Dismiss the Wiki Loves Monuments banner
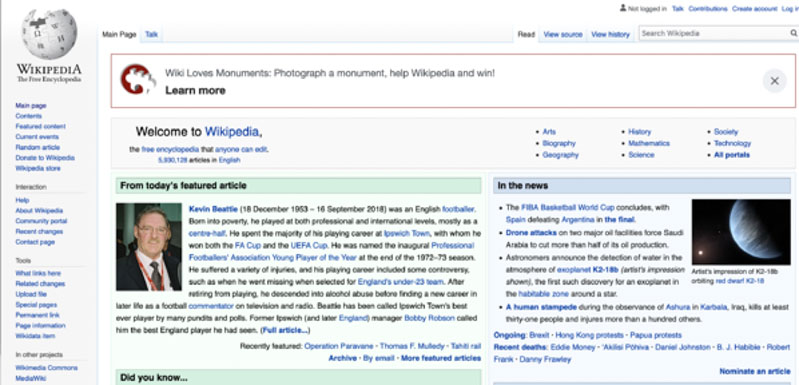This screenshot has width=799, height=385. (775, 81)
